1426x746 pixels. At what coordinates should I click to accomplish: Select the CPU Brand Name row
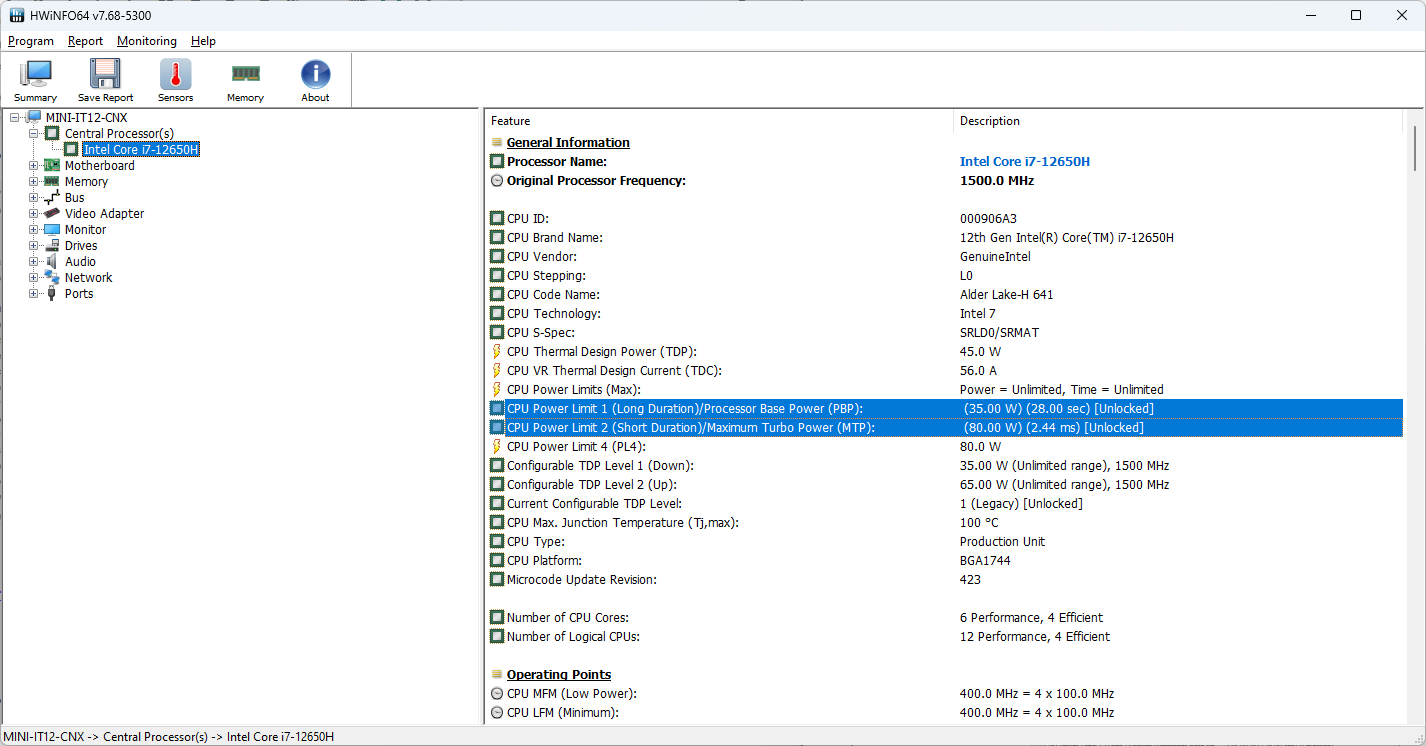[x=945, y=238]
